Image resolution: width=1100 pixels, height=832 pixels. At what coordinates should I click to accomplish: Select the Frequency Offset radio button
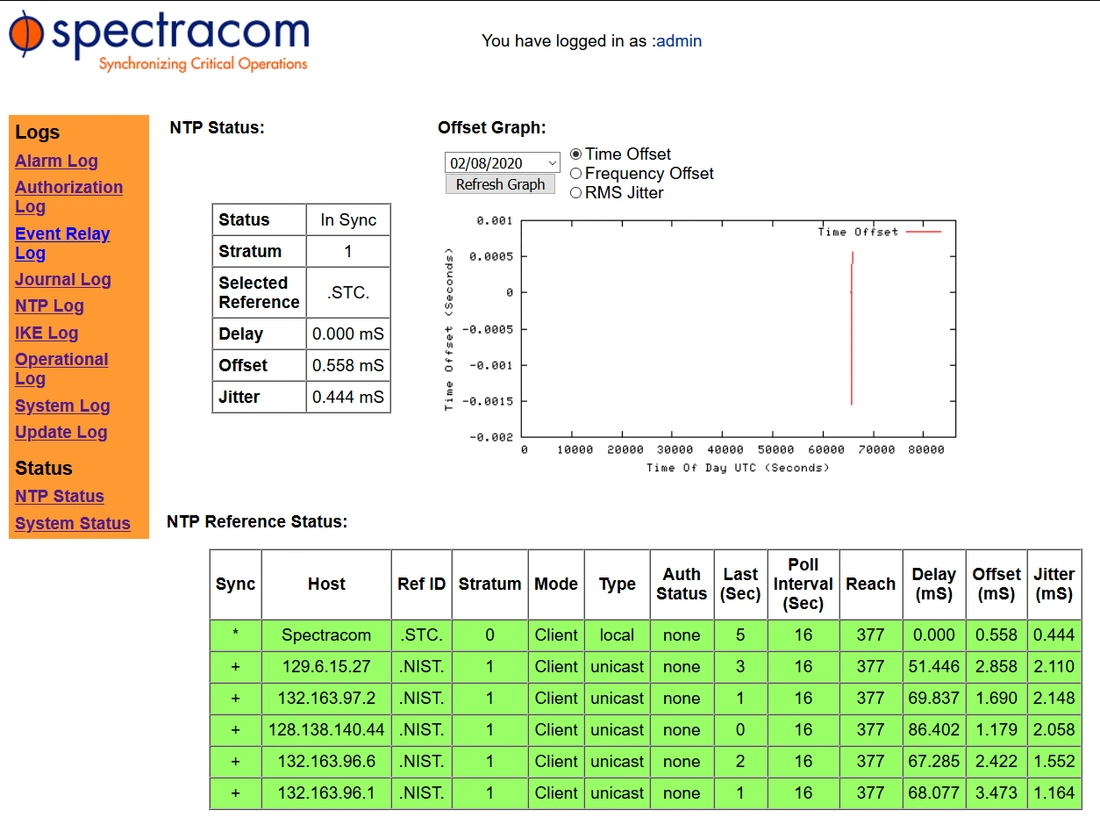point(576,173)
